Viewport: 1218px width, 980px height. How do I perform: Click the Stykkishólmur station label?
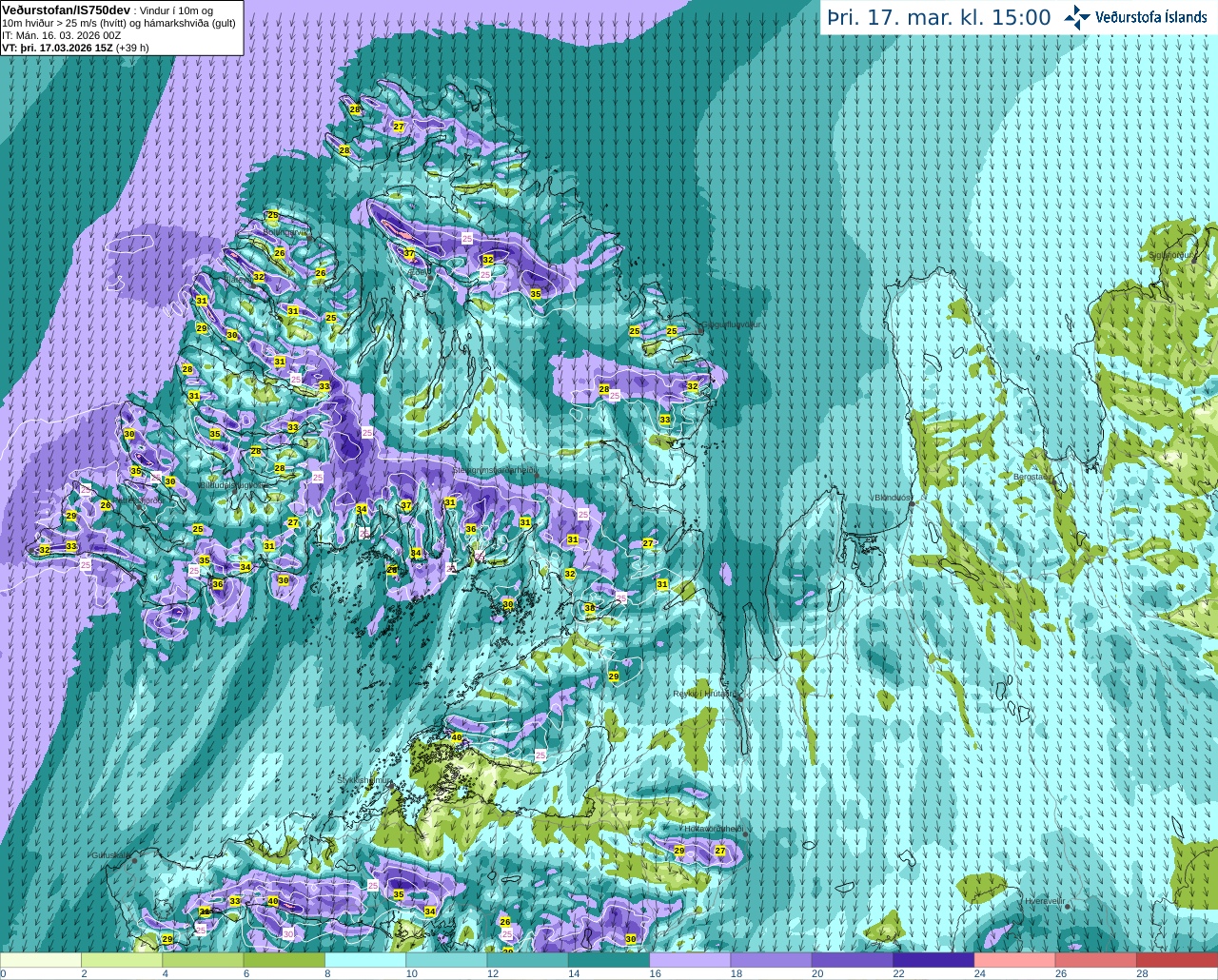point(364,779)
